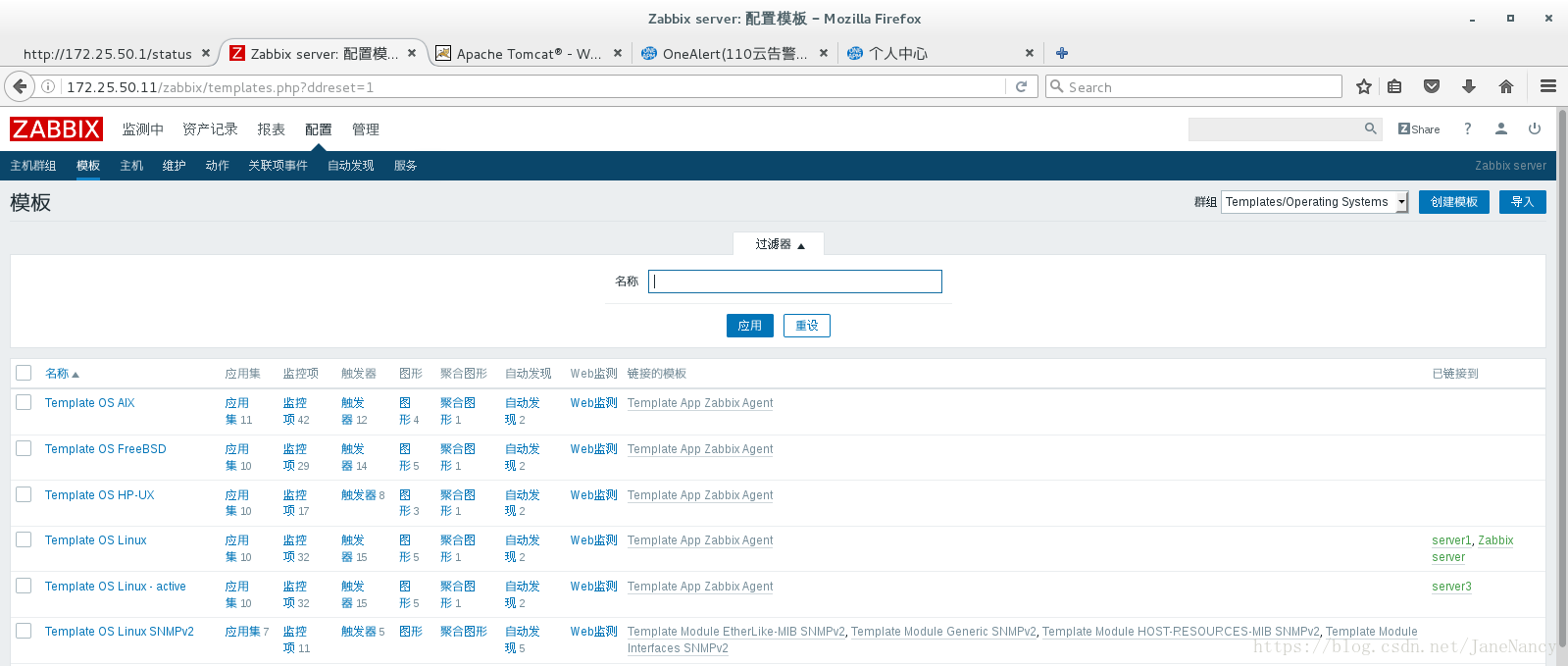1568x666 pixels.
Task: Click the Pocket icon in the toolbar
Action: 1432,86
